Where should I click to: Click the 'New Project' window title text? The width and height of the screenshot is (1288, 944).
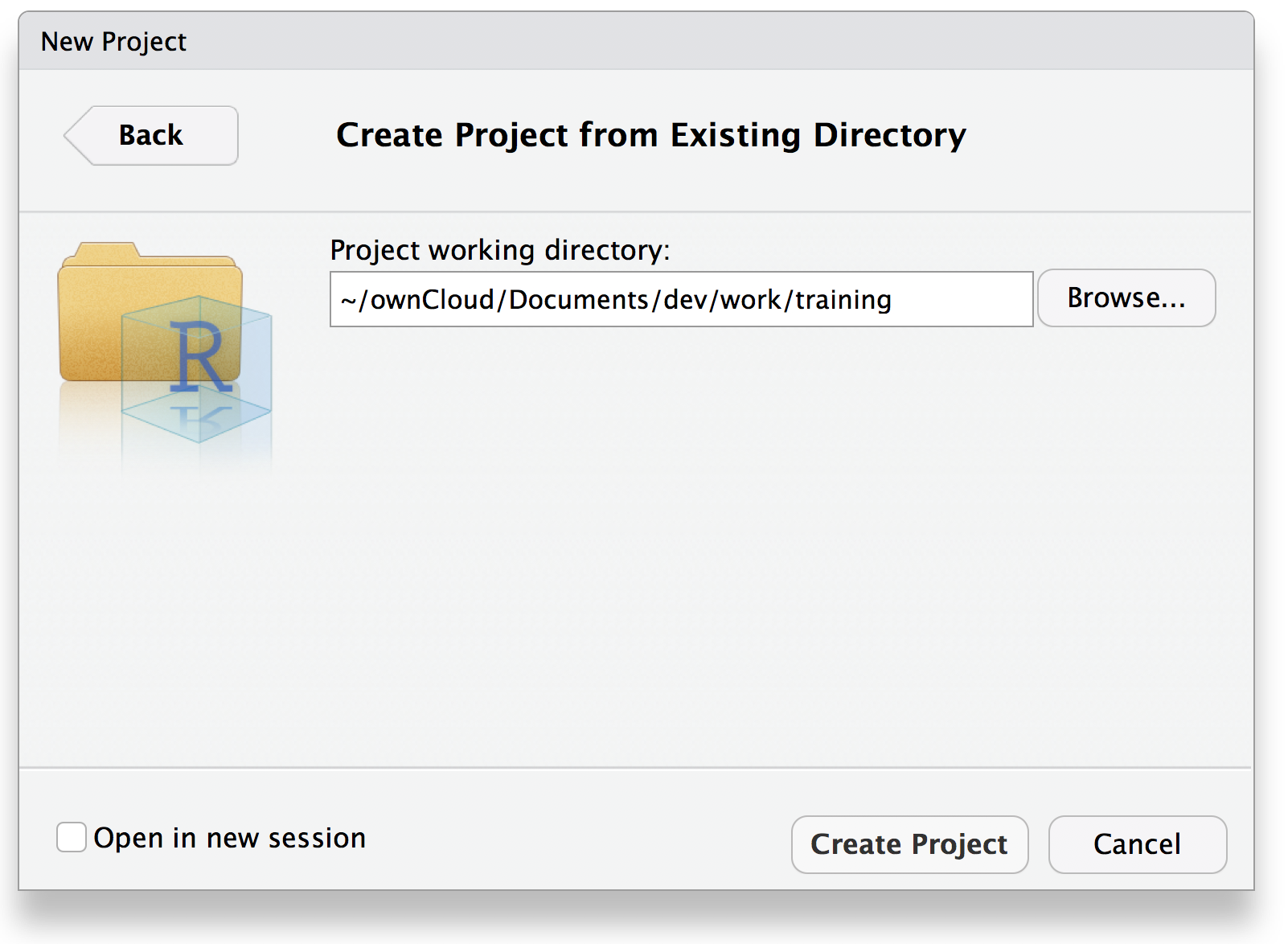click(x=113, y=41)
